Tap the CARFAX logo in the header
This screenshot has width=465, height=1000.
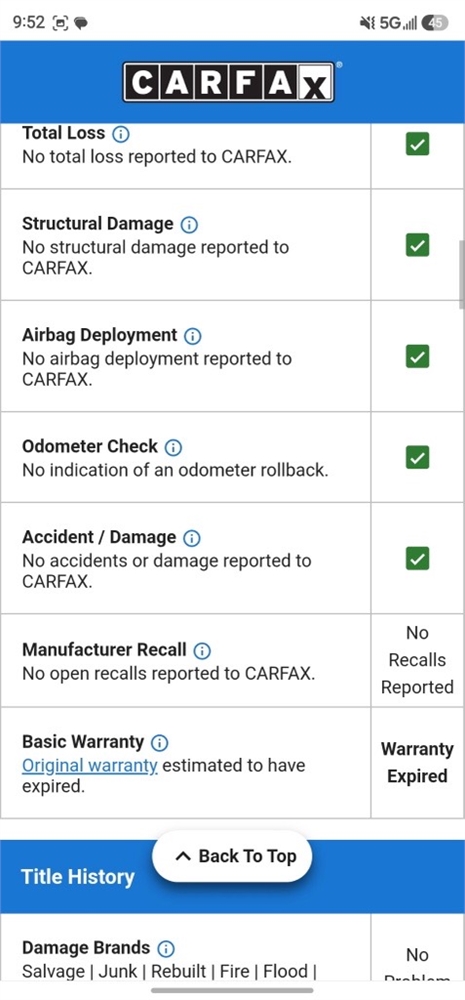[x=229, y=82]
